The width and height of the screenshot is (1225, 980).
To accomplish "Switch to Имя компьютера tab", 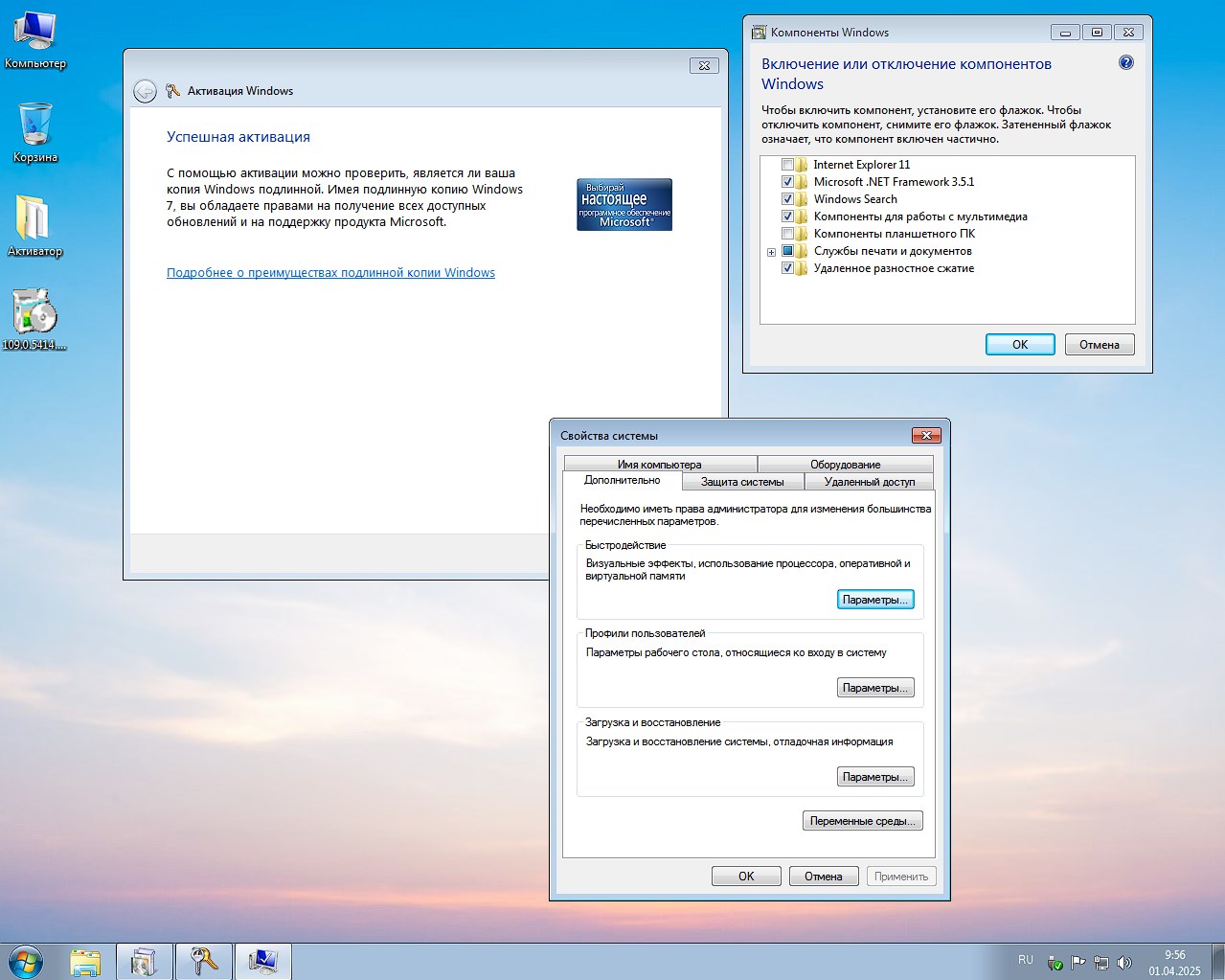I will [660, 464].
